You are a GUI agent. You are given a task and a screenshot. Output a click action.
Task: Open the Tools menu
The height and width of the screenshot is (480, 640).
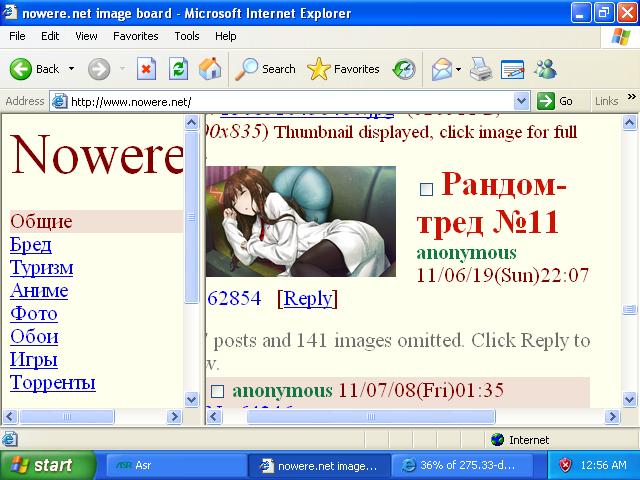click(187, 36)
